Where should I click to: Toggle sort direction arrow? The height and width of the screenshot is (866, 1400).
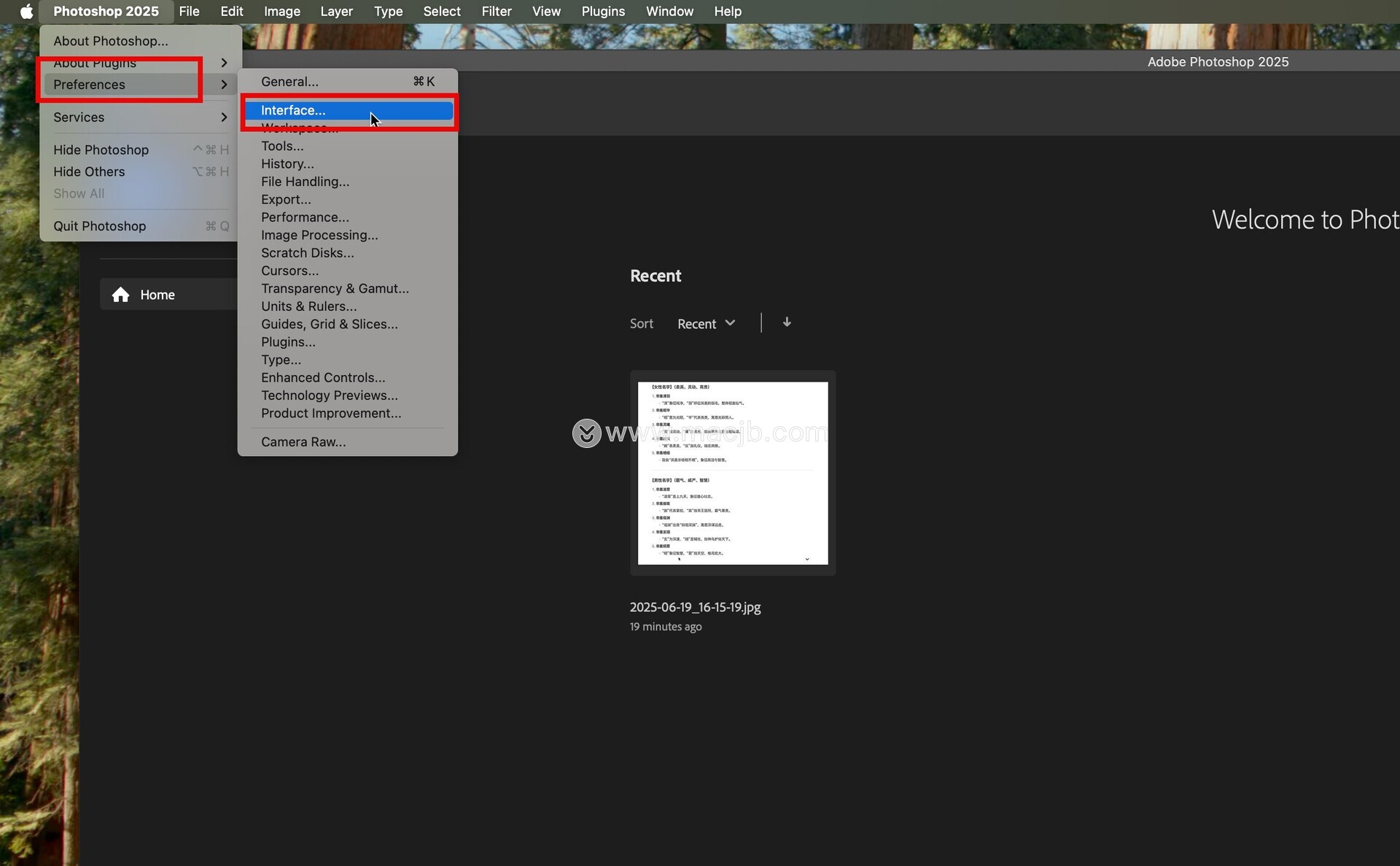(x=787, y=322)
